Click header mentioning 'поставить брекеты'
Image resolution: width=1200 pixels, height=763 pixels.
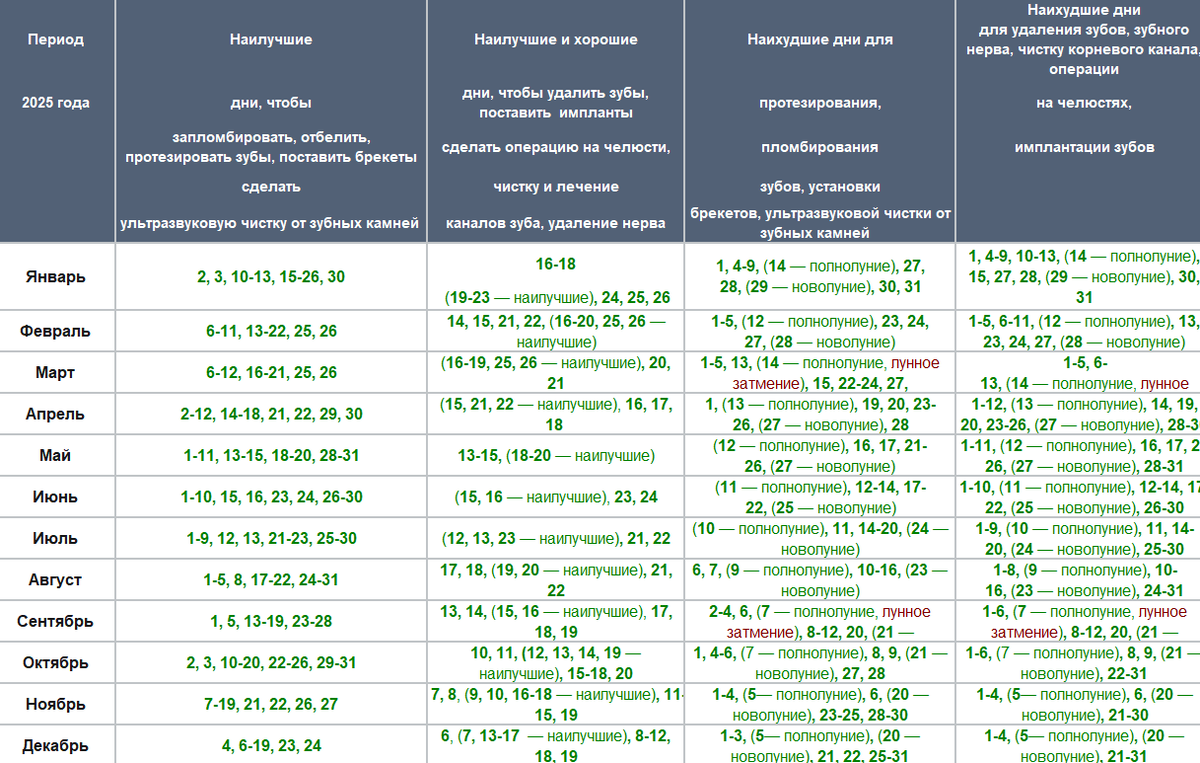(x=270, y=120)
